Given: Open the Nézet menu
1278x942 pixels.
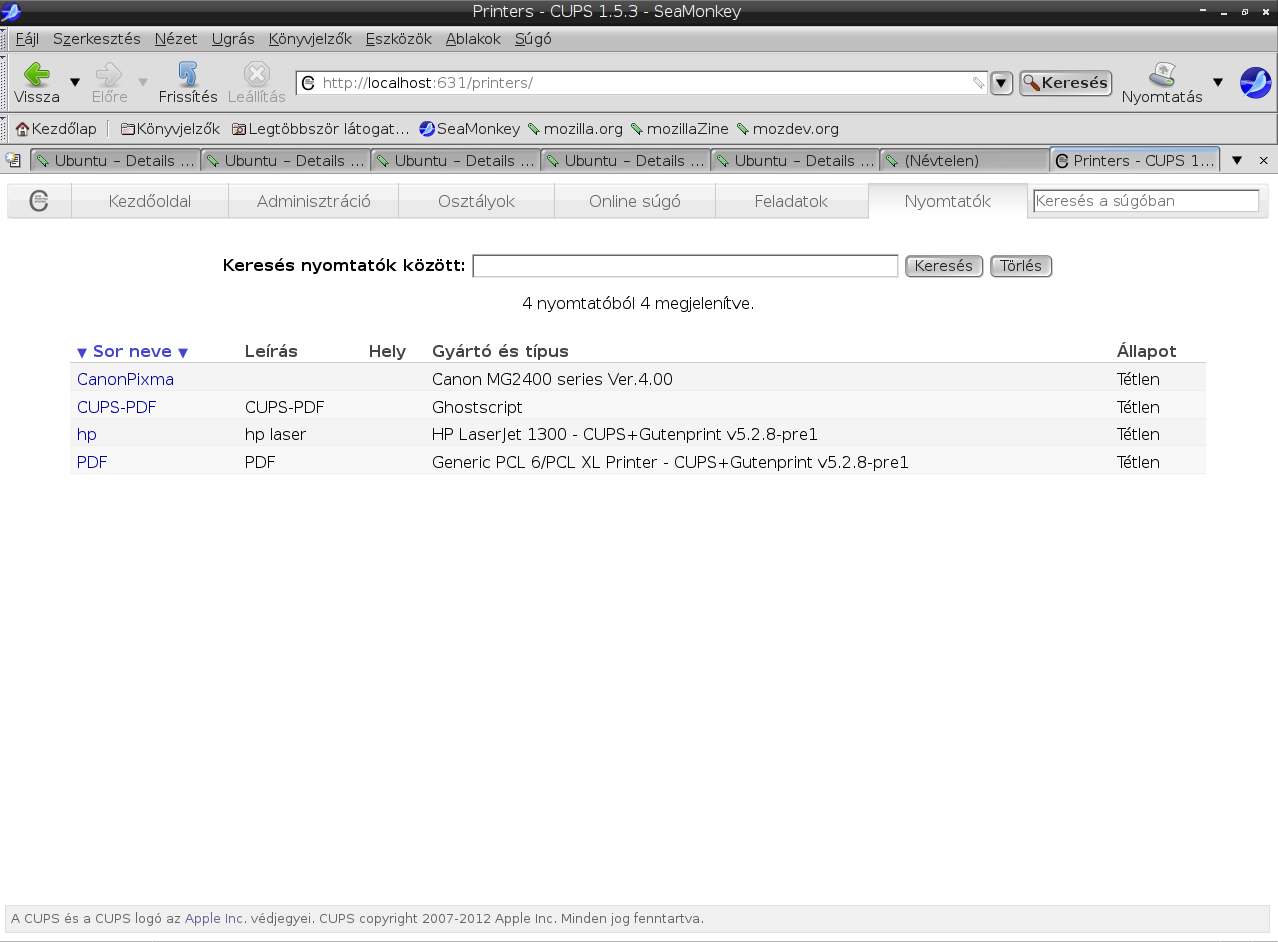Looking at the screenshot, I should (176, 39).
